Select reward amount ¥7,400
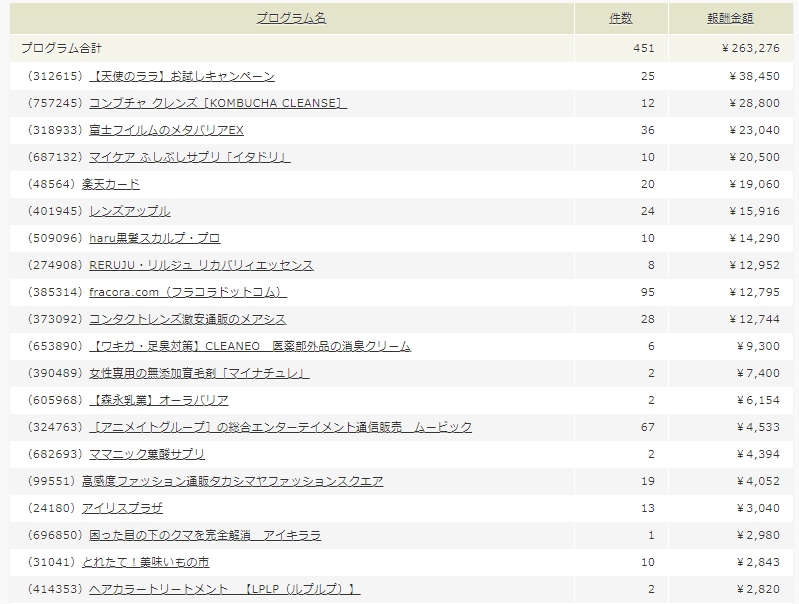Image resolution: width=799 pixels, height=604 pixels. pos(758,374)
